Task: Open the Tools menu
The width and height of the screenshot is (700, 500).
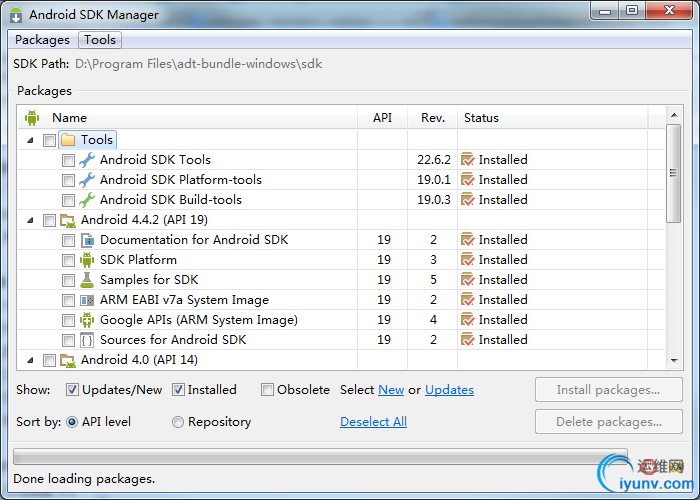Action: [x=100, y=40]
